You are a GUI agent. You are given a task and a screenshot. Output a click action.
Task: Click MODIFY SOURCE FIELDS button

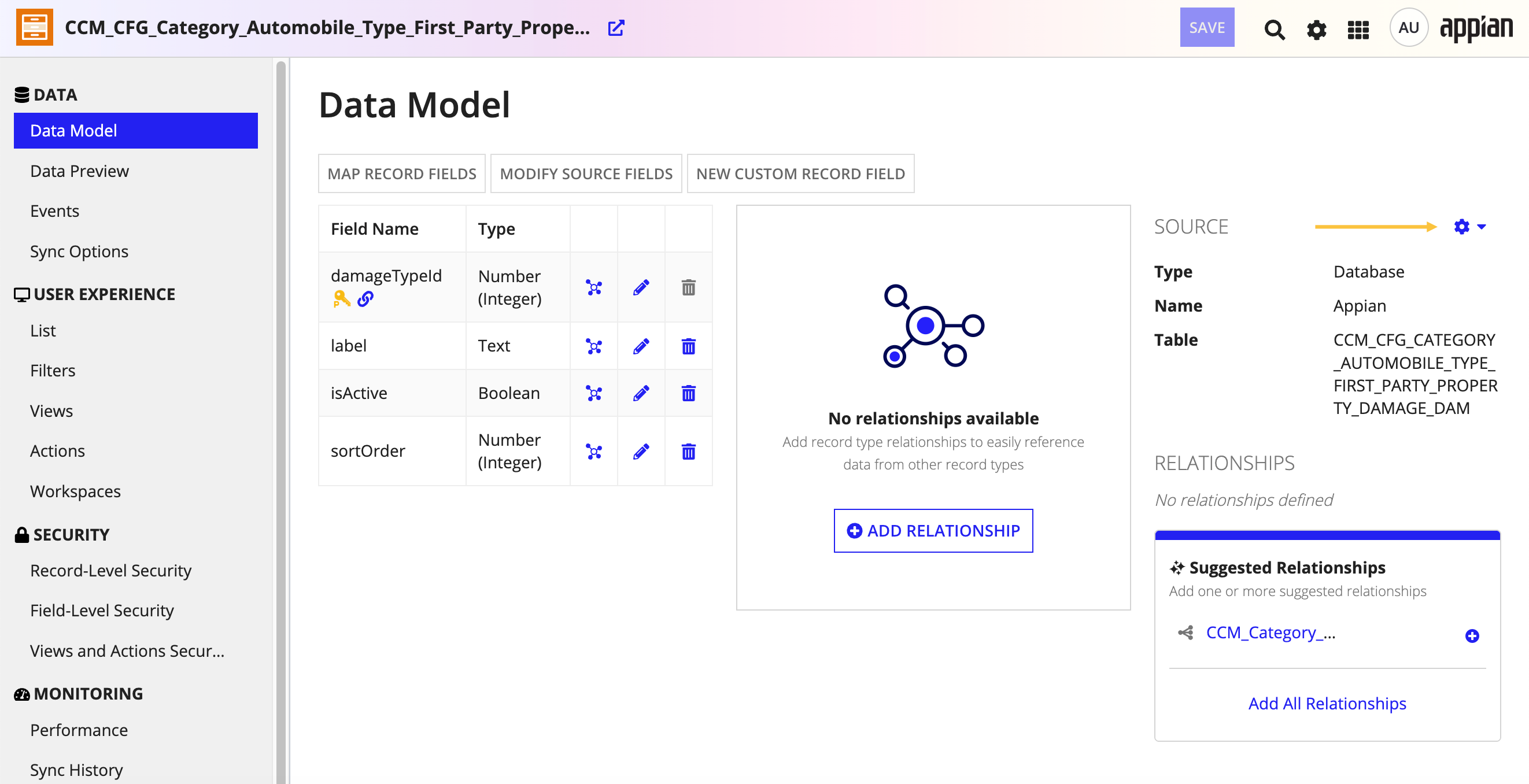click(x=586, y=174)
